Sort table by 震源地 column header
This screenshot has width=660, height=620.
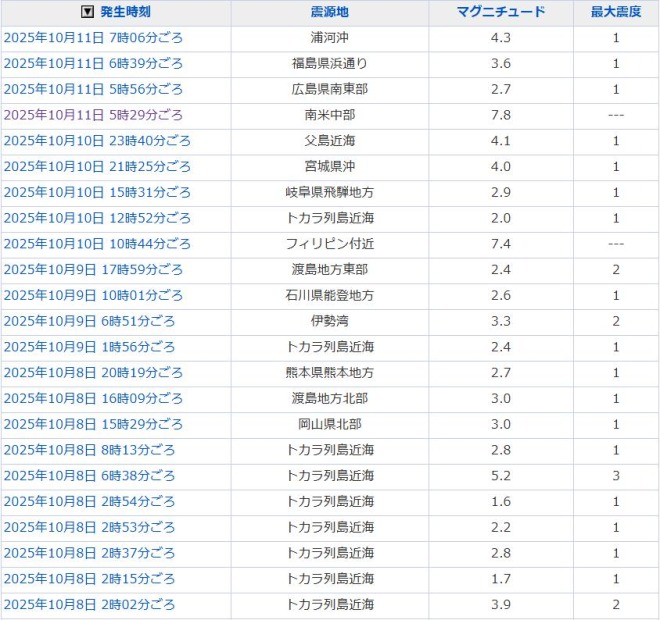[330, 12]
